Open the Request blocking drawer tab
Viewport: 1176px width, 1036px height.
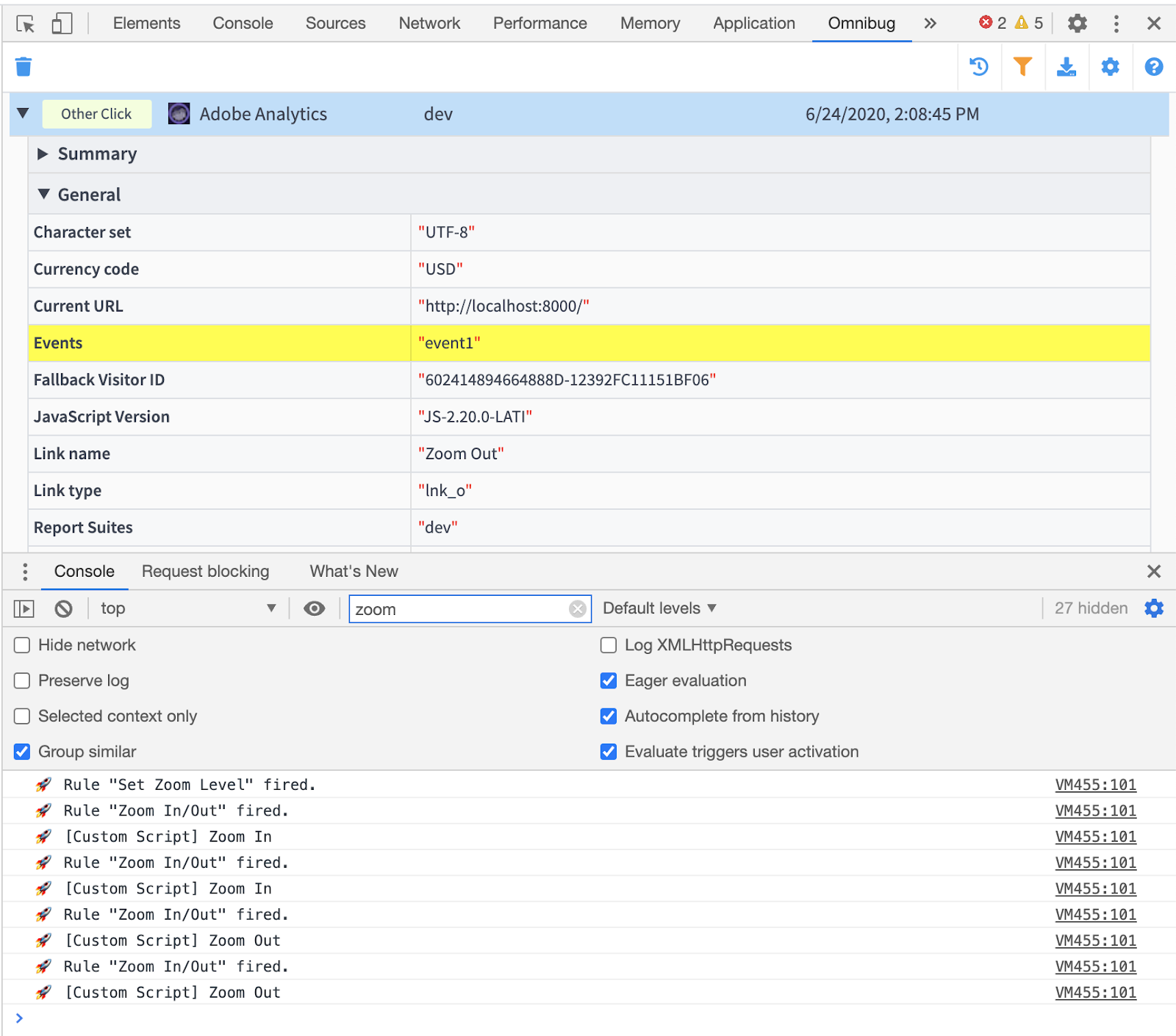[205, 572]
